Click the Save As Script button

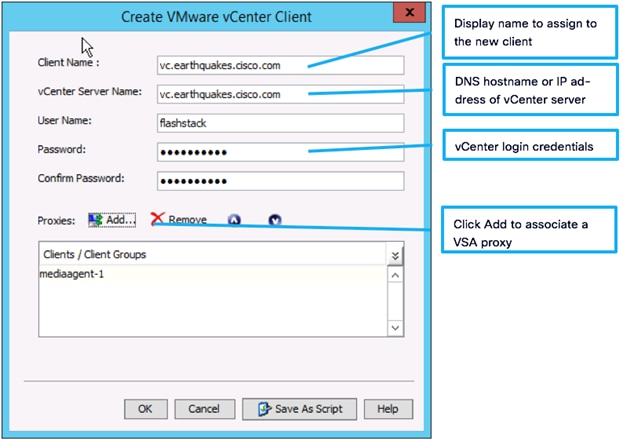[x=300, y=409]
